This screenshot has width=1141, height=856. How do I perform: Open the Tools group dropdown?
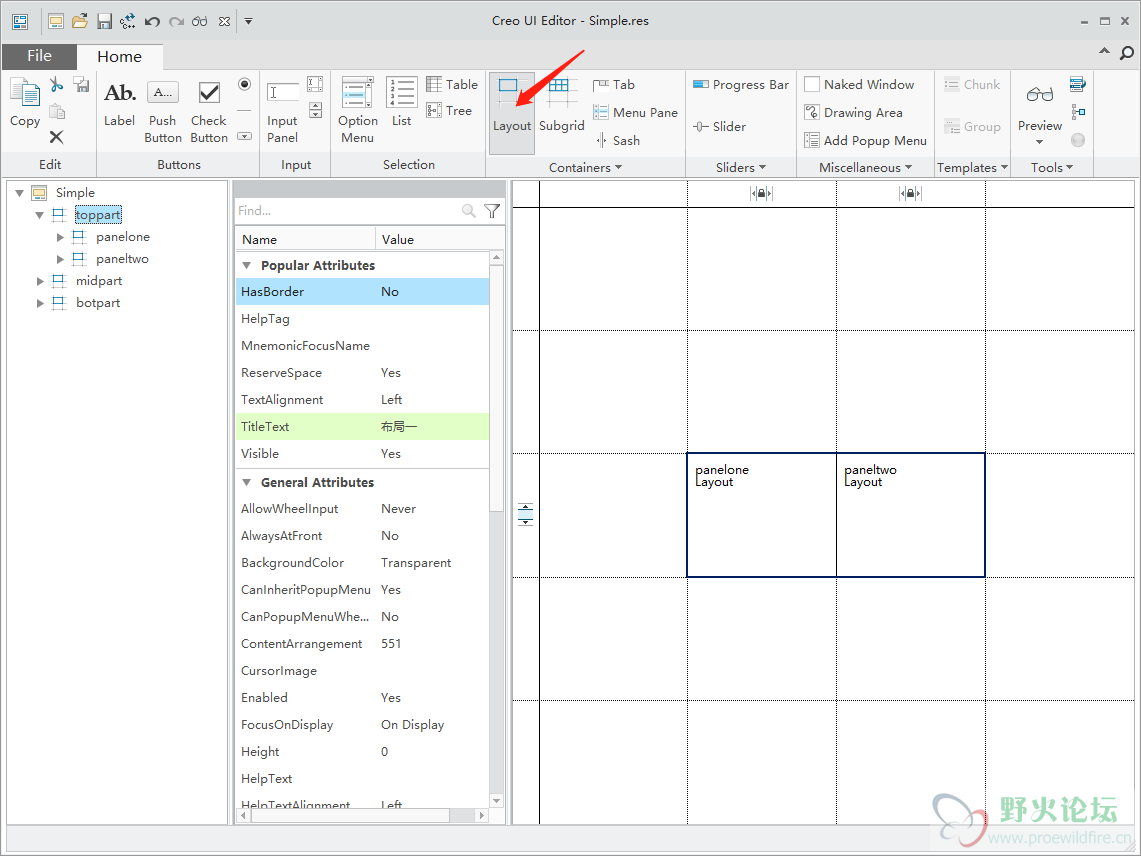tap(1052, 167)
